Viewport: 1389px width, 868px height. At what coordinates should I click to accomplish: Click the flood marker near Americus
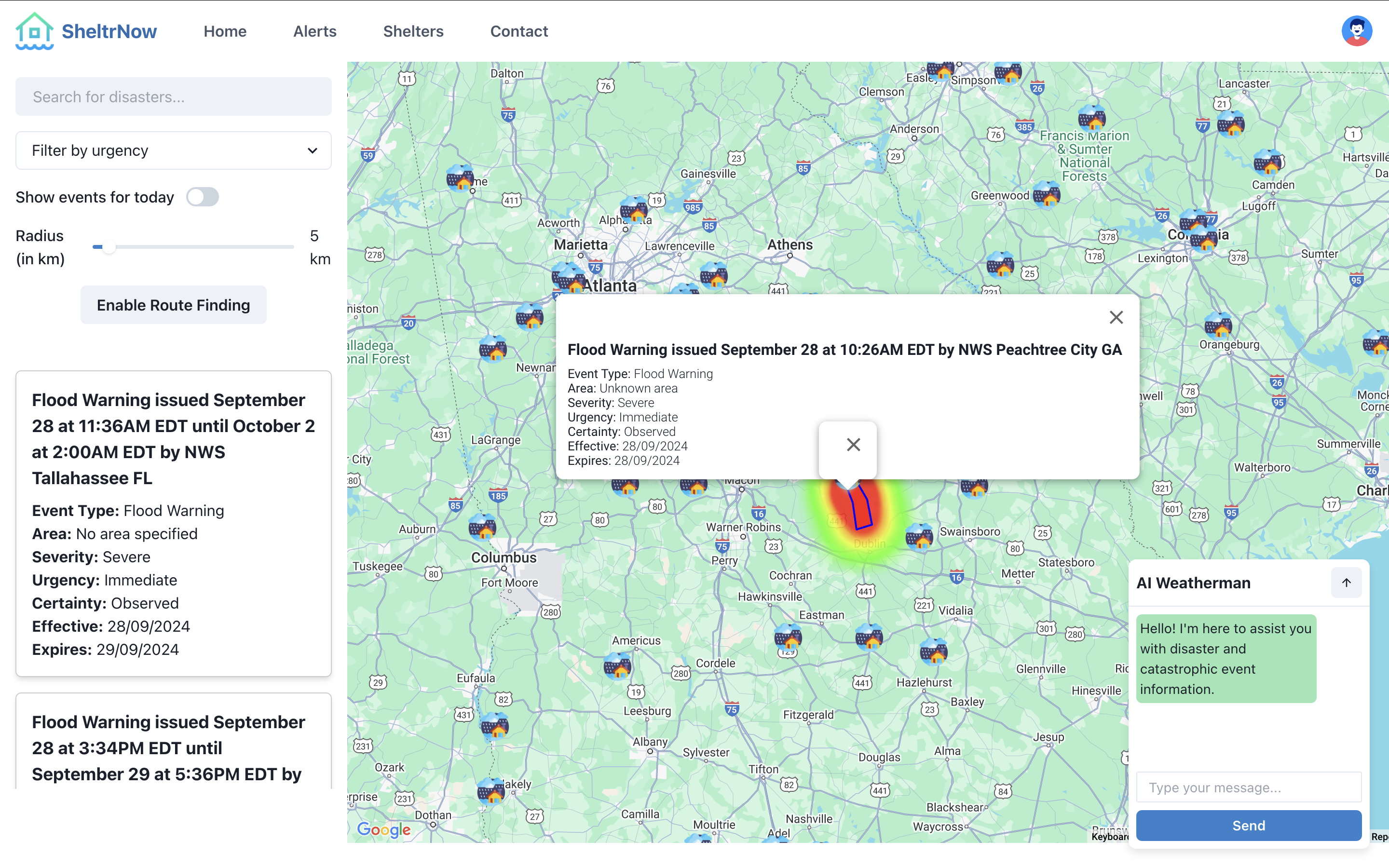(x=618, y=666)
